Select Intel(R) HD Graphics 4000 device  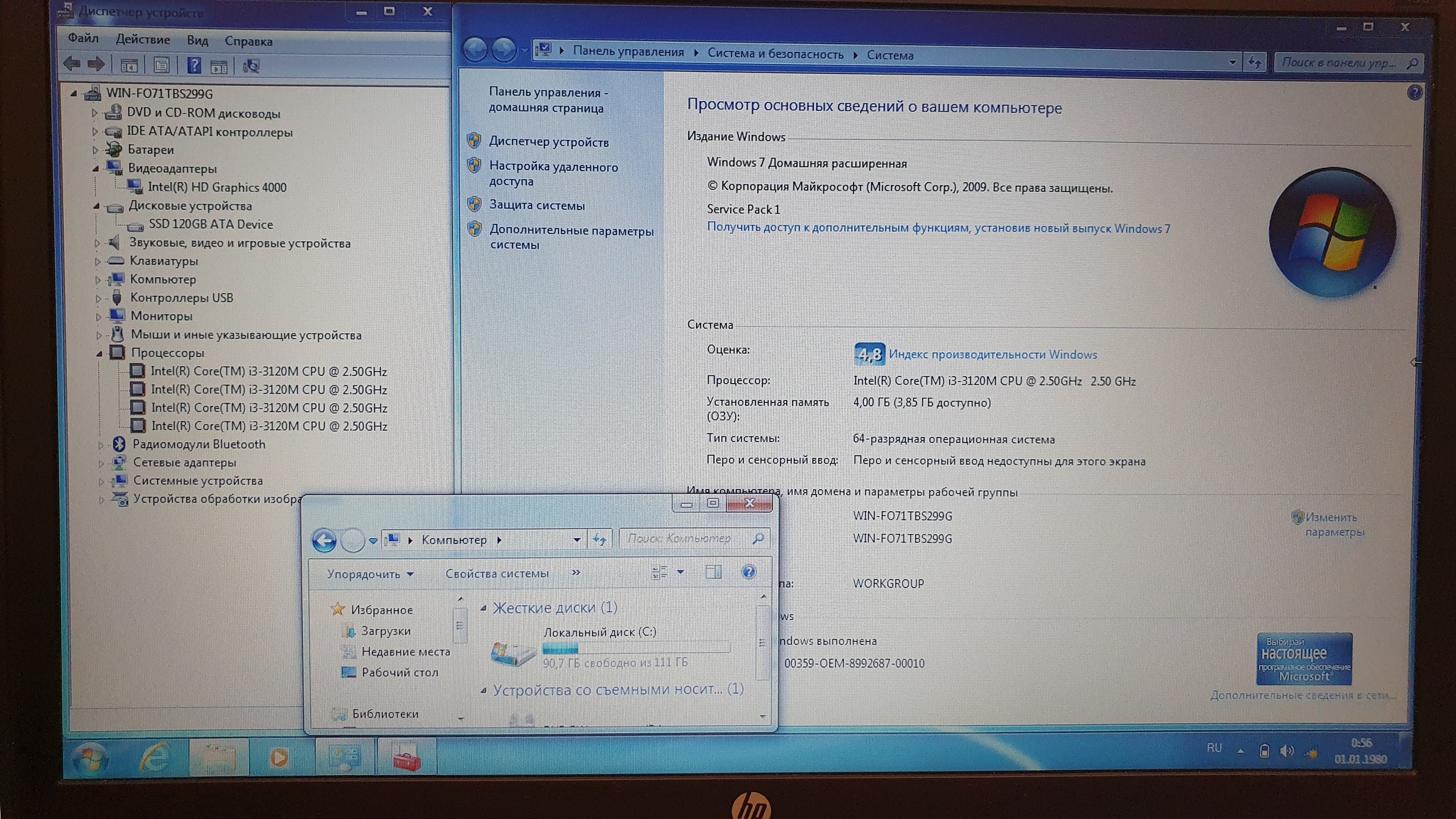[217, 187]
